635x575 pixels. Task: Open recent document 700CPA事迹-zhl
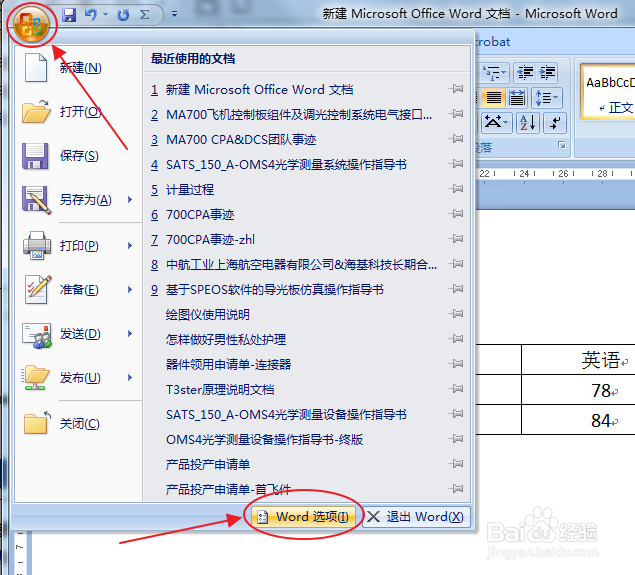(307, 240)
